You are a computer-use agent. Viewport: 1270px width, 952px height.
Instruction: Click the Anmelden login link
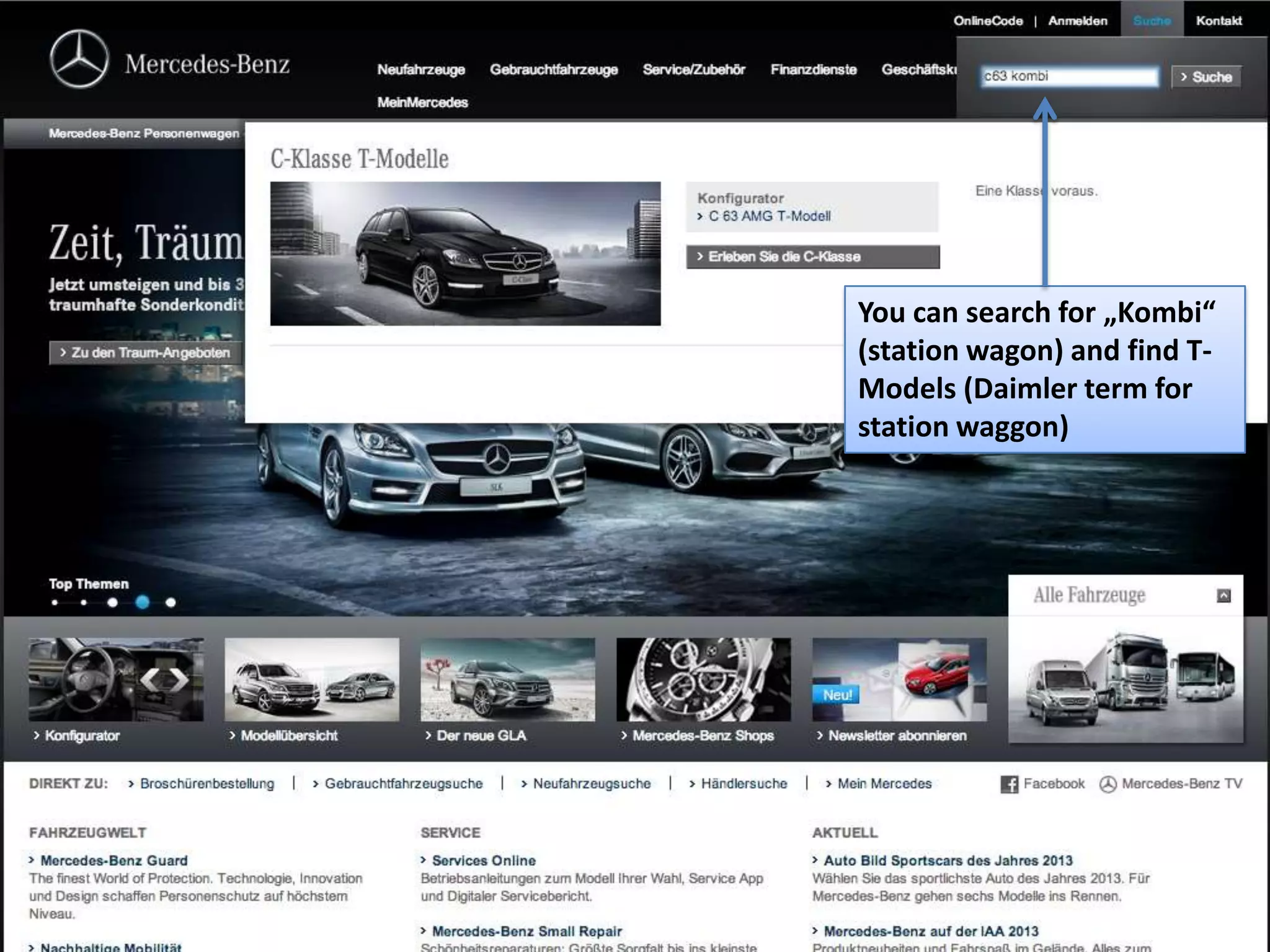pos(1078,20)
